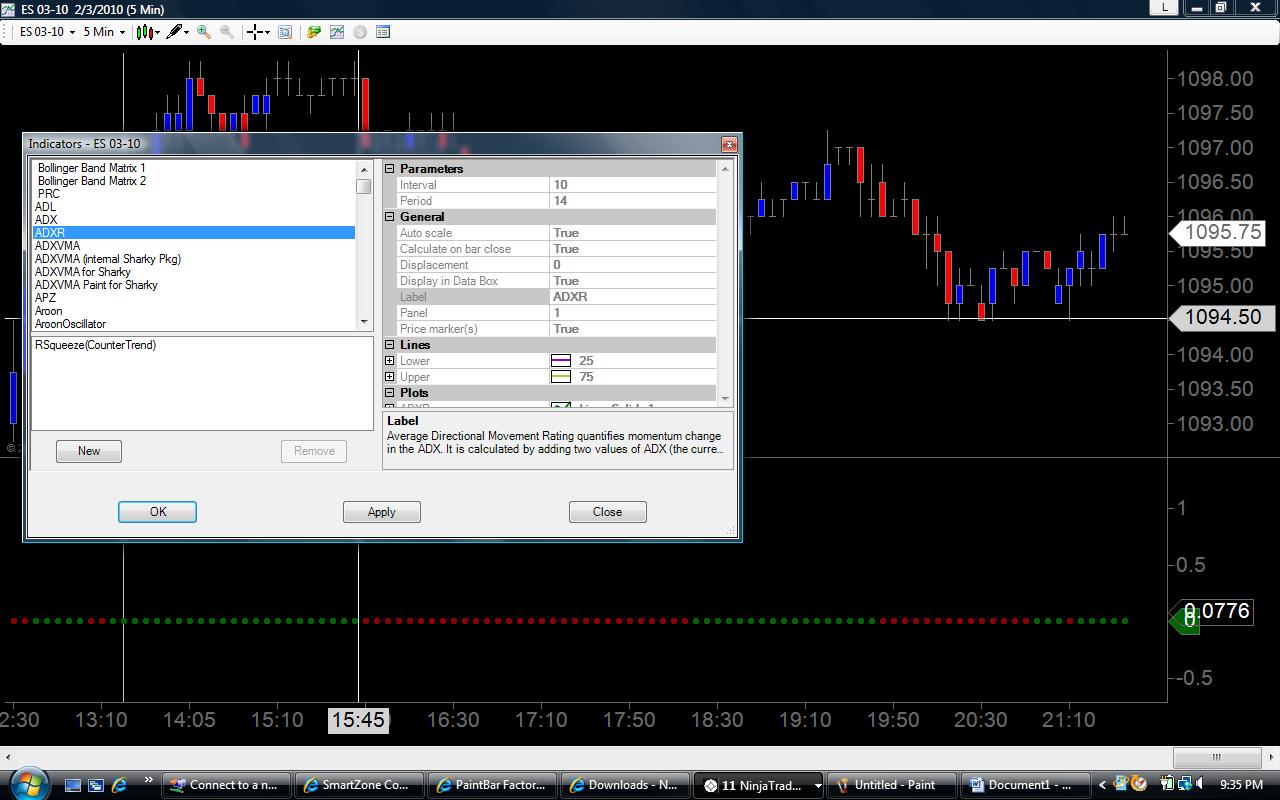The image size is (1280, 800).
Task: Click the Upper line color swatch
Action: point(561,377)
